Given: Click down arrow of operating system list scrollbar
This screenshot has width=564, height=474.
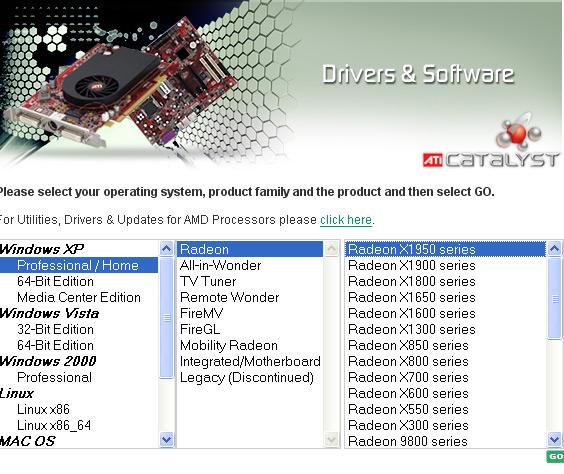Looking at the screenshot, I should click(x=167, y=439).
